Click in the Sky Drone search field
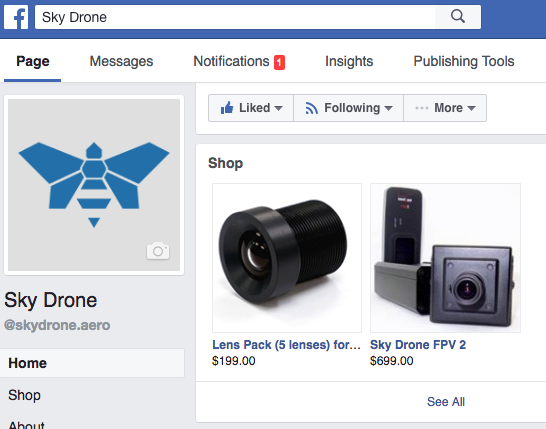 tap(235, 17)
